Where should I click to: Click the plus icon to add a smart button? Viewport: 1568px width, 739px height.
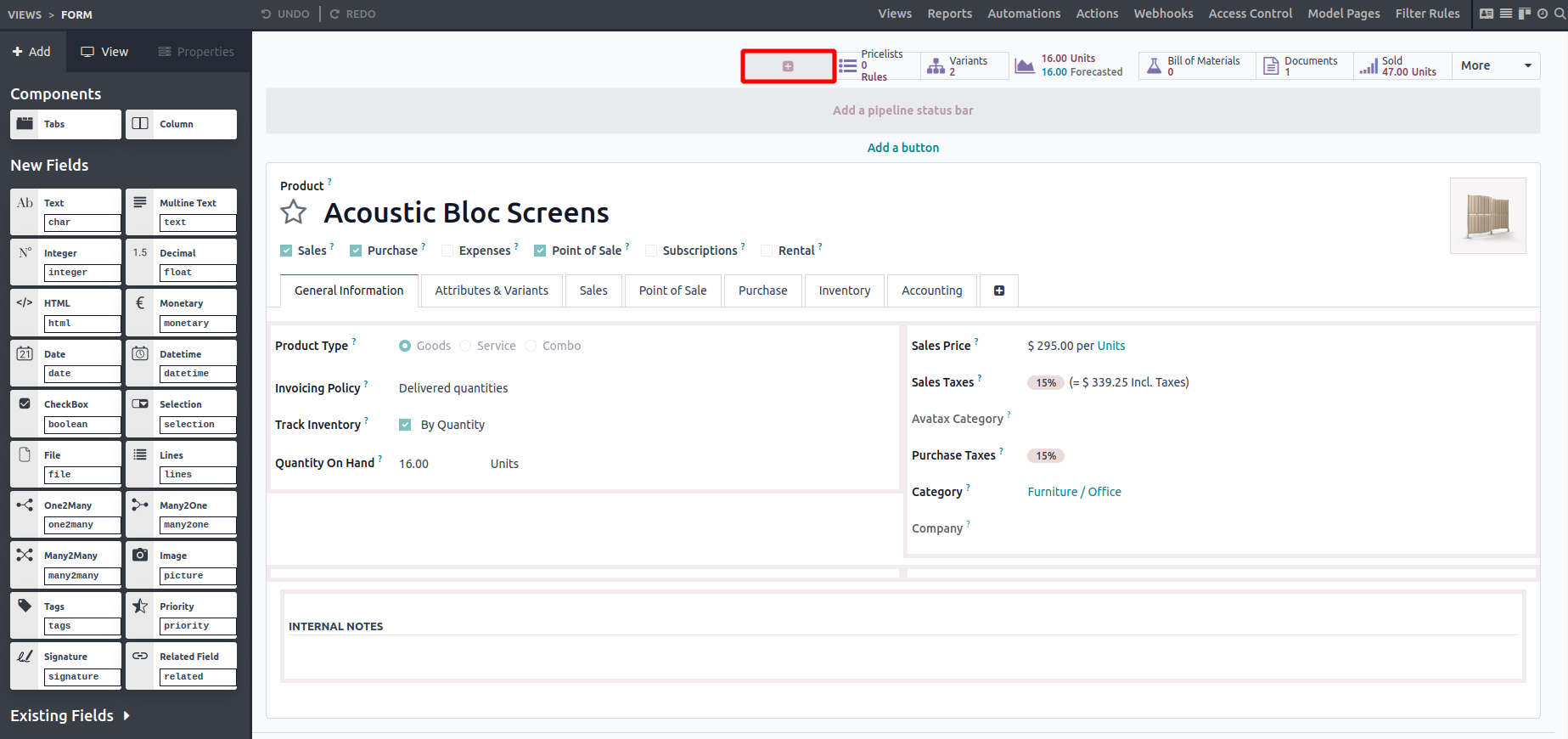pos(788,66)
